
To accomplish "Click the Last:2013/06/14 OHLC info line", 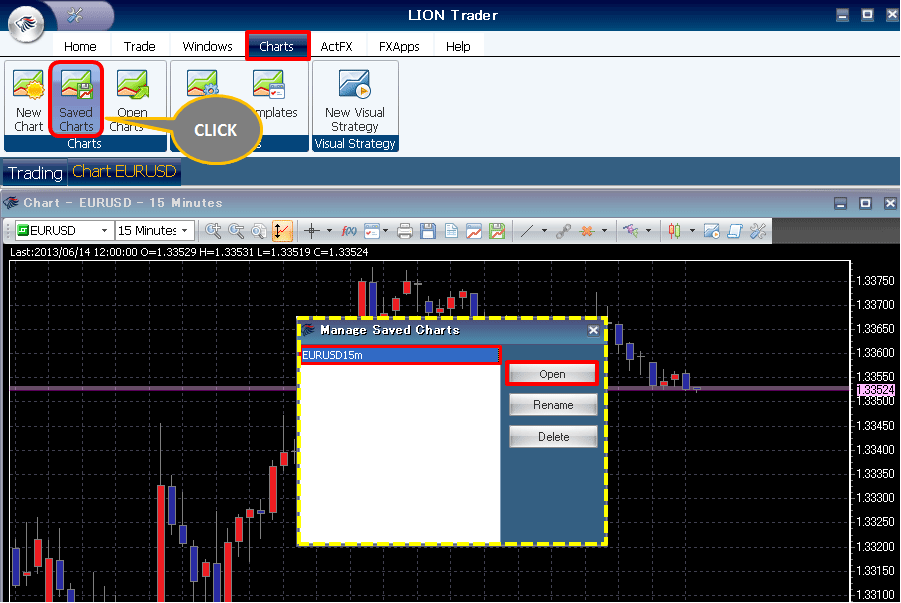I will [x=189, y=252].
